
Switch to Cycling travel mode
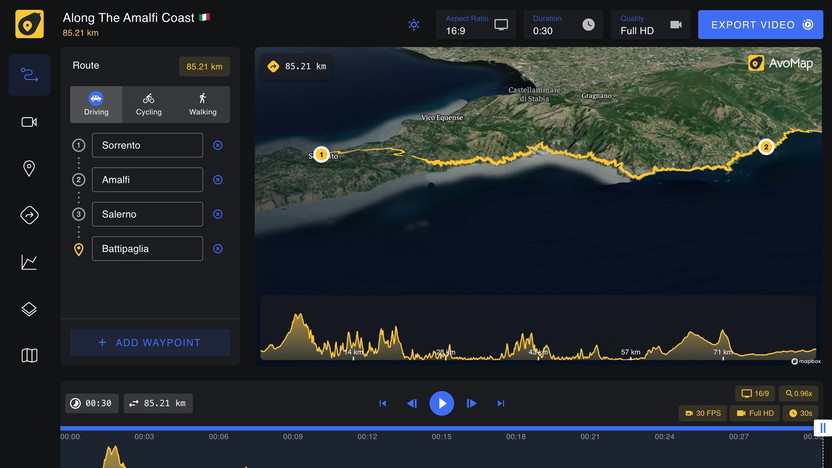[149, 104]
